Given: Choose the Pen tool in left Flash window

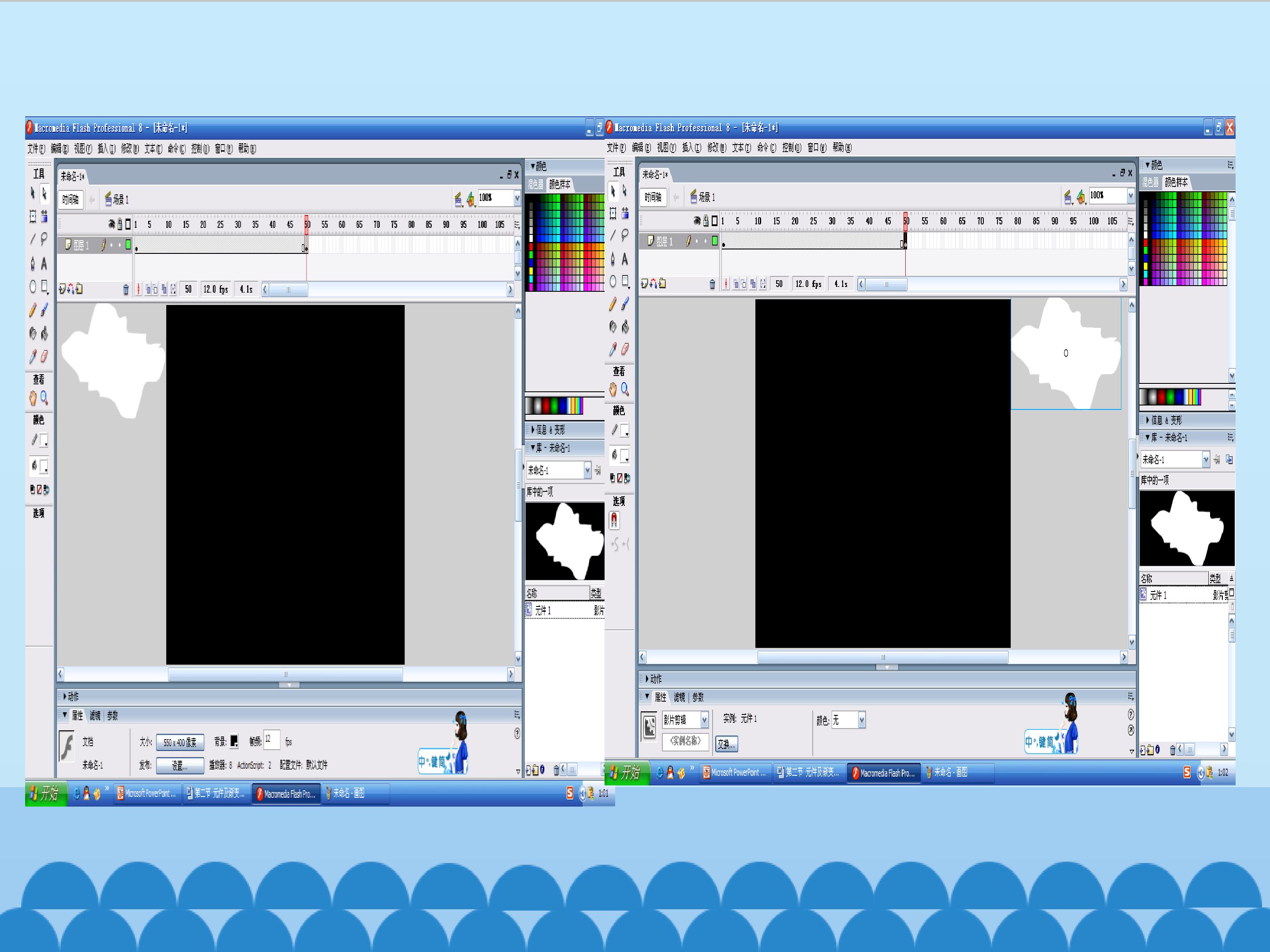Looking at the screenshot, I should click(33, 264).
